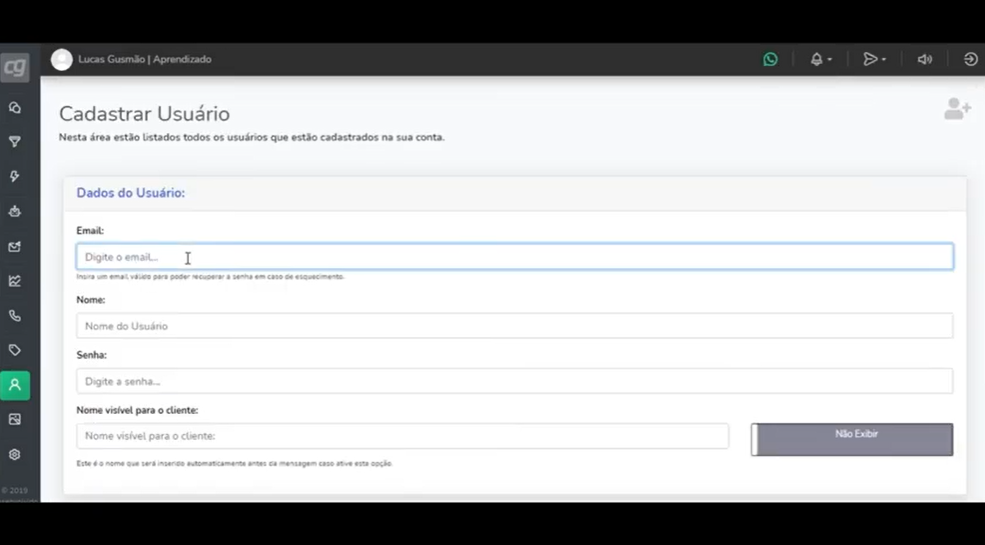Toggle the Não Exibir switch
The width and height of the screenshot is (985, 545).
(x=852, y=439)
